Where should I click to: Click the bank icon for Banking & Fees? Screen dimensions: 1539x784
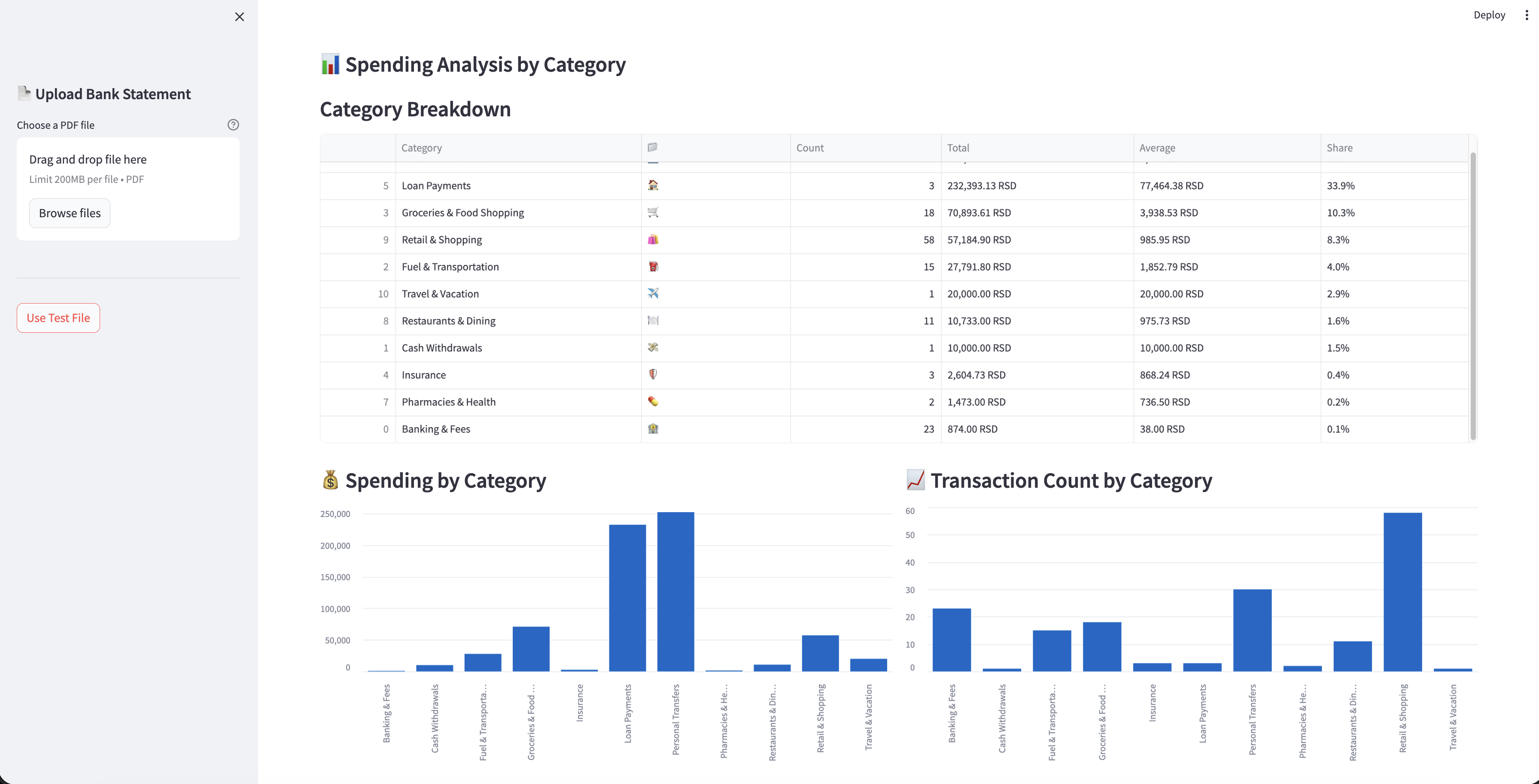[653, 428]
